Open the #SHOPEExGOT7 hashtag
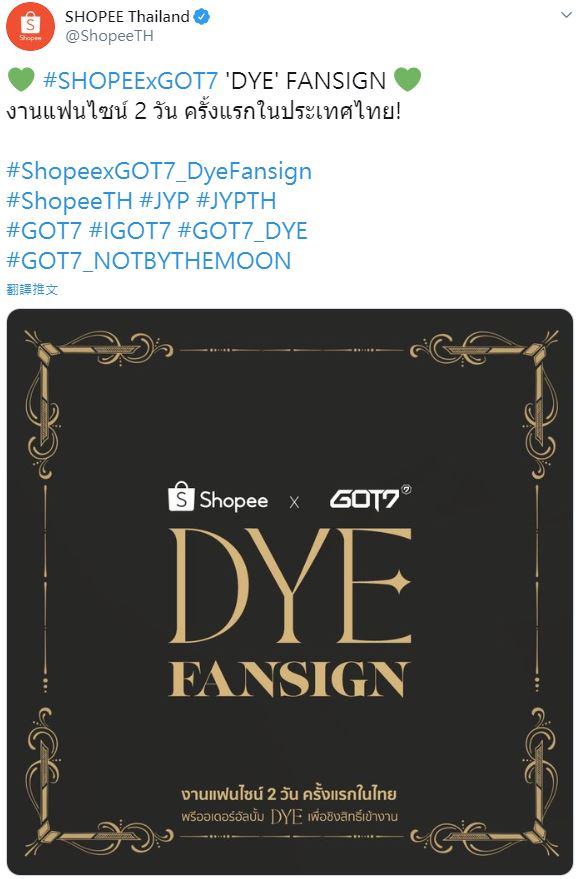The image size is (583, 879). (x=130, y=81)
